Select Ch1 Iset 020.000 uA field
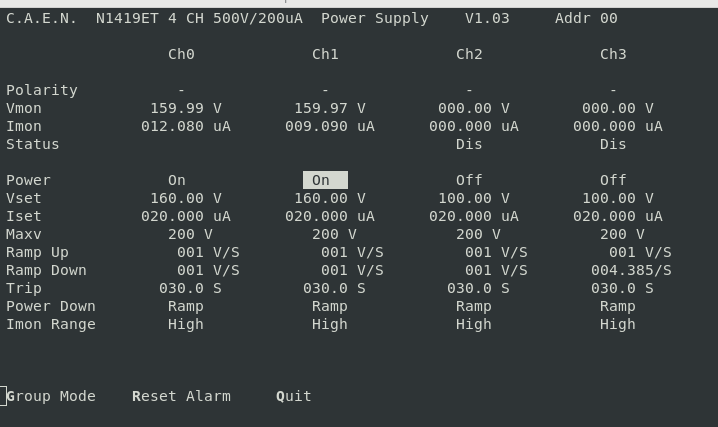Screen dimensions: 718x427 [330, 216]
